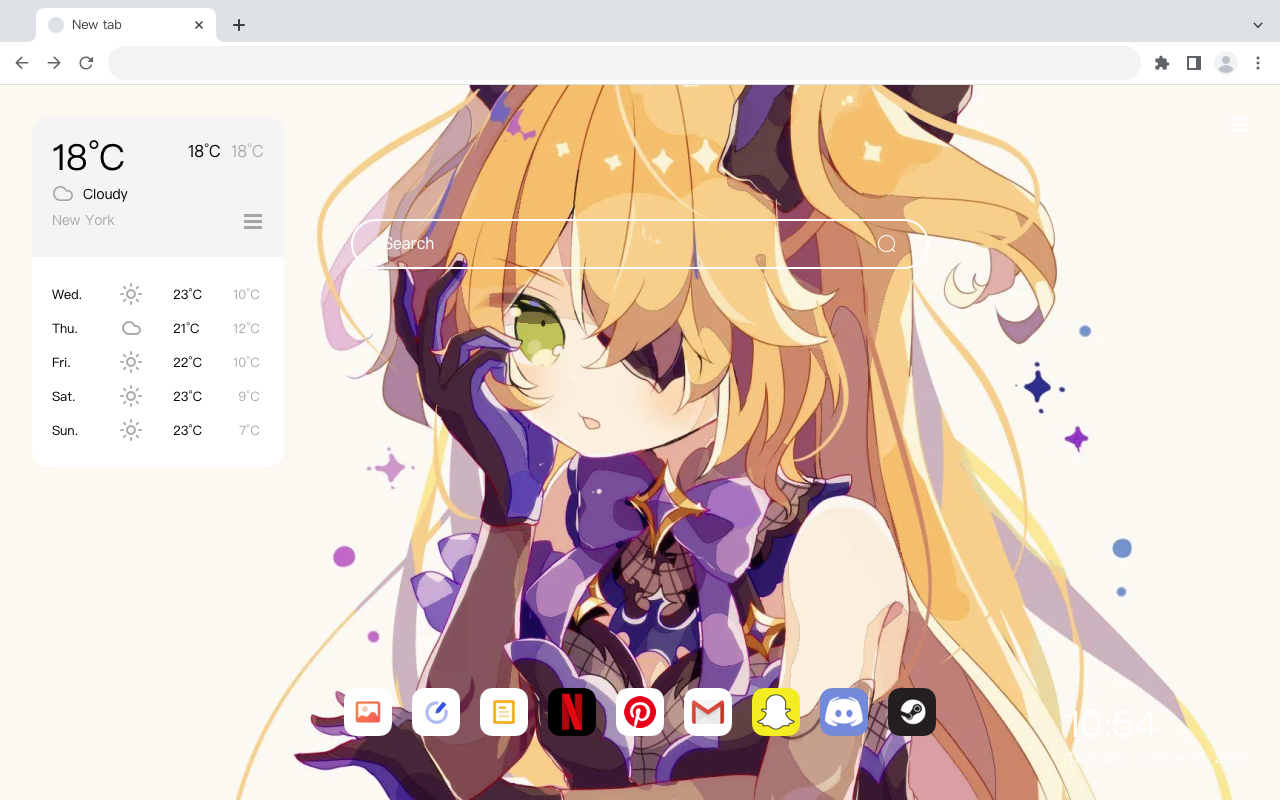Screen dimensions: 1280x800
Task: Open the yellow notes shortcut icon
Action: (504, 712)
